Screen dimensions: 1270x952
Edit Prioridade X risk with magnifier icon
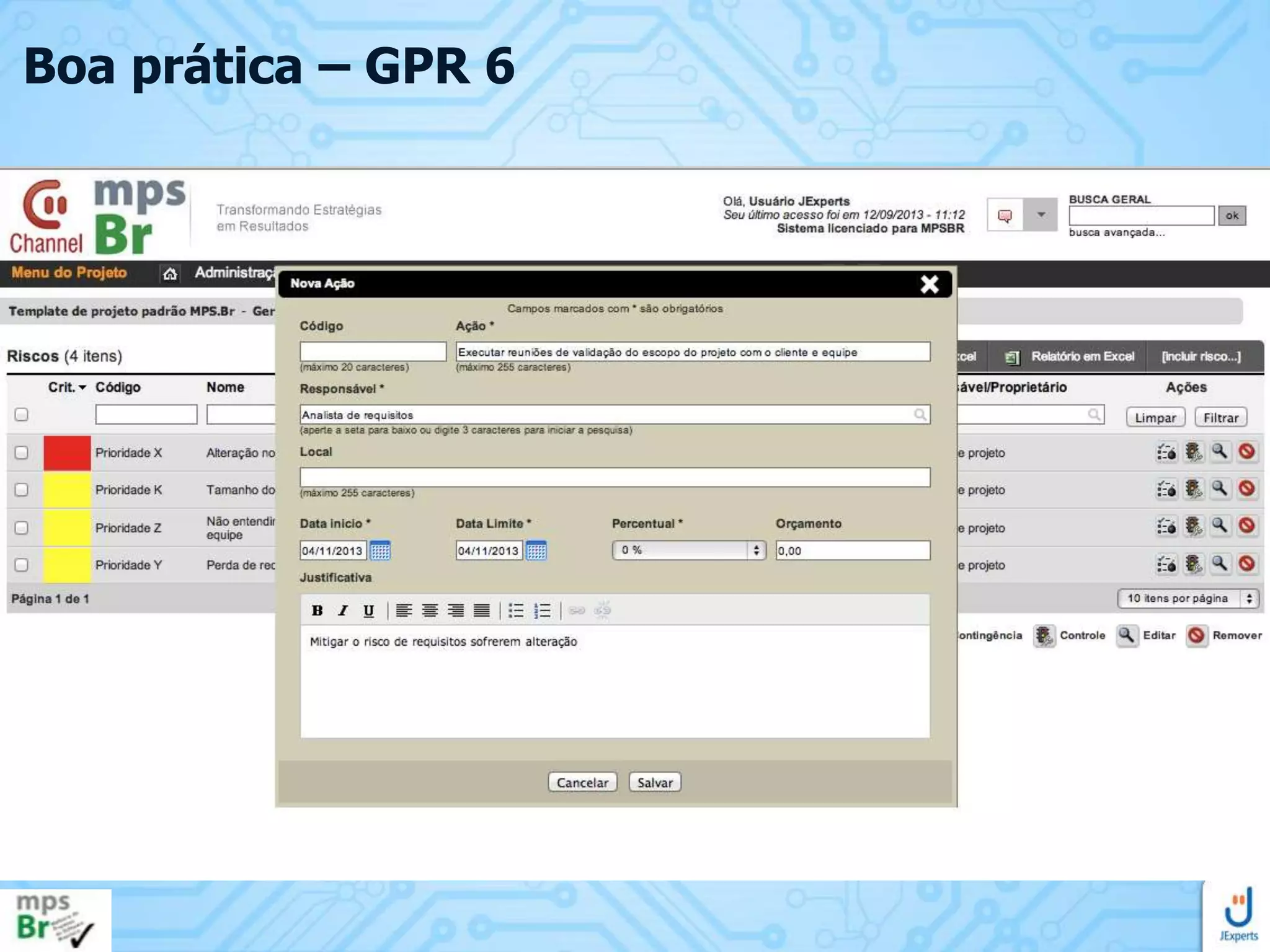point(1220,452)
